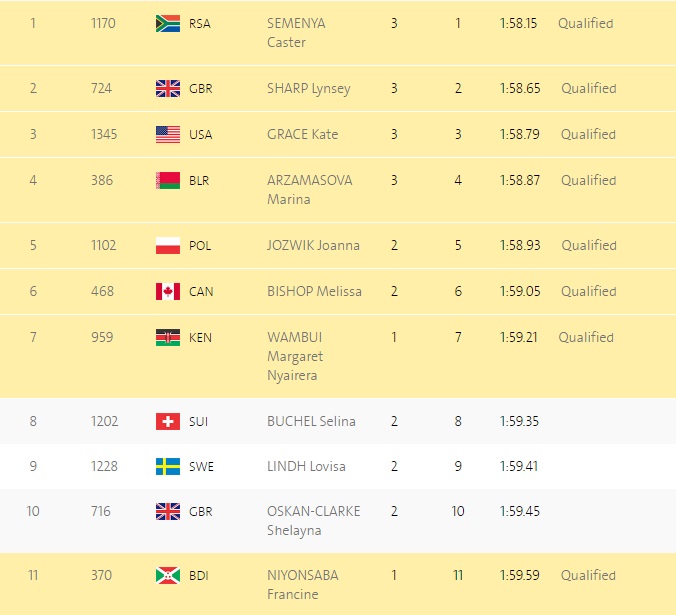Click the Switzerland flag icon
Screen dimensions: 676x615
[168, 421]
